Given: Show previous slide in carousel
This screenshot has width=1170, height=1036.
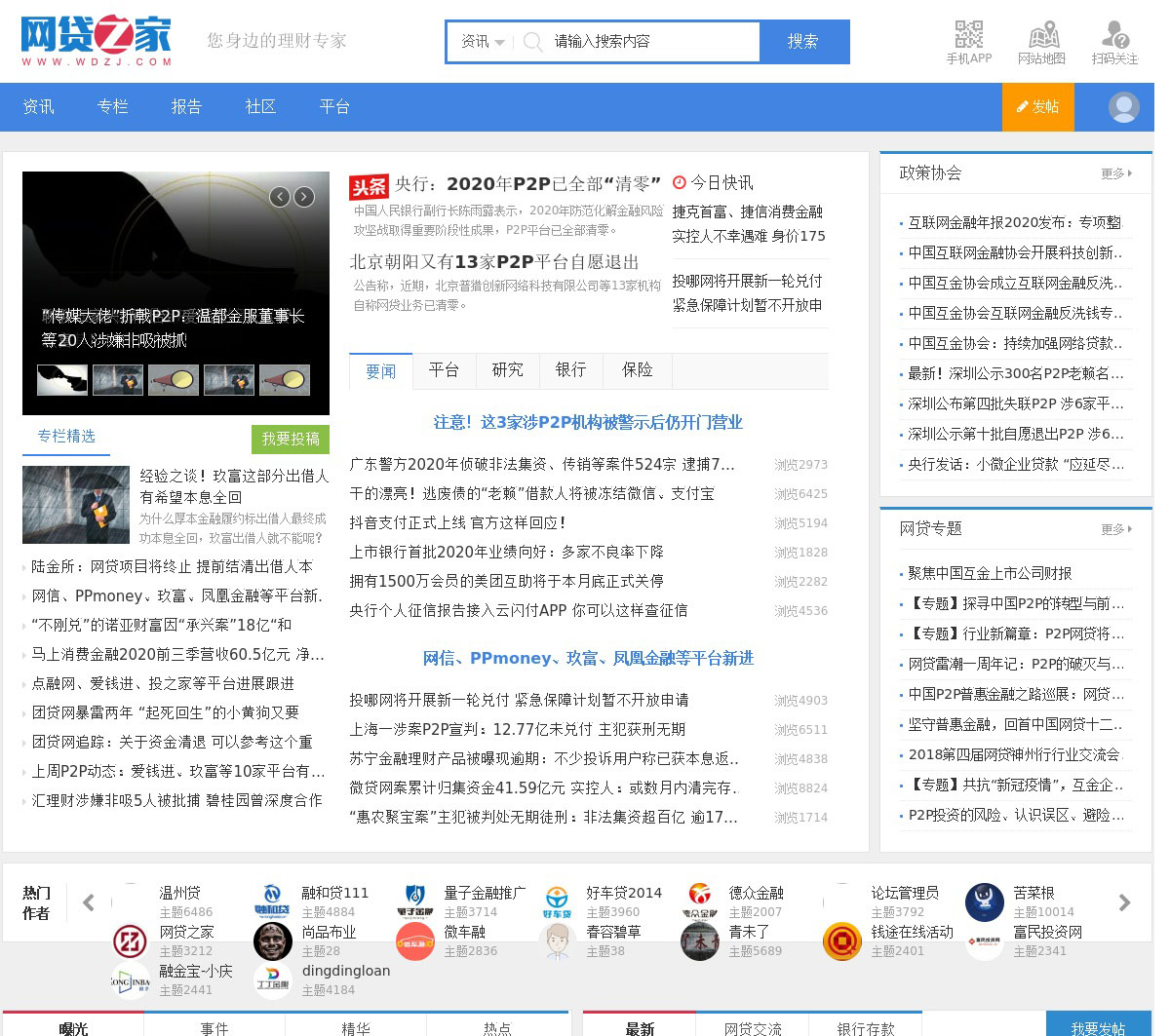Looking at the screenshot, I should pos(280,197).
